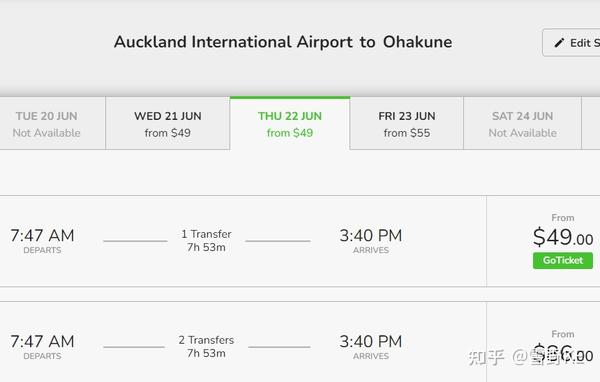Click the 7:47 AM departure of second trip
Viewport: 600px width, 382px height.
click(x=42, y=341)
